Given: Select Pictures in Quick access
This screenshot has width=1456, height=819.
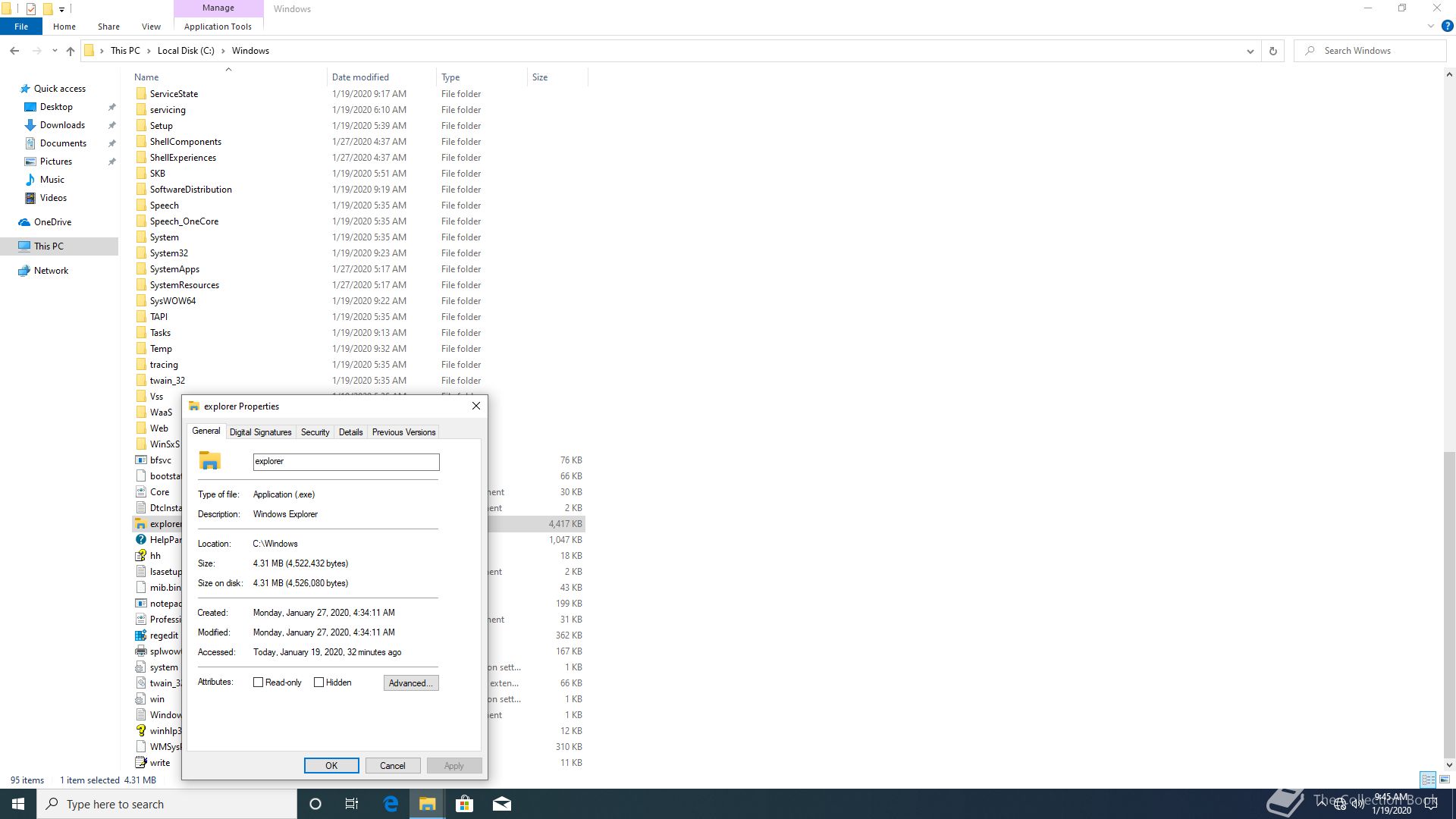Looking at the screenshot, I should coord(56,162).
